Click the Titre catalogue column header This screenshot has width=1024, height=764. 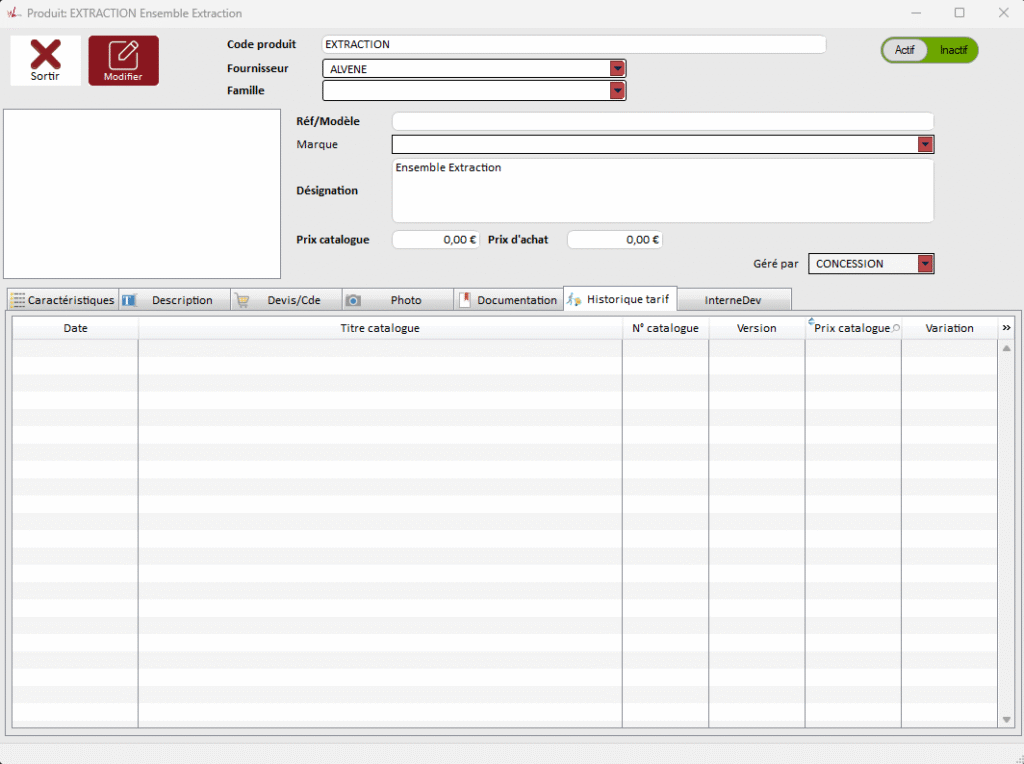[380, 328]
